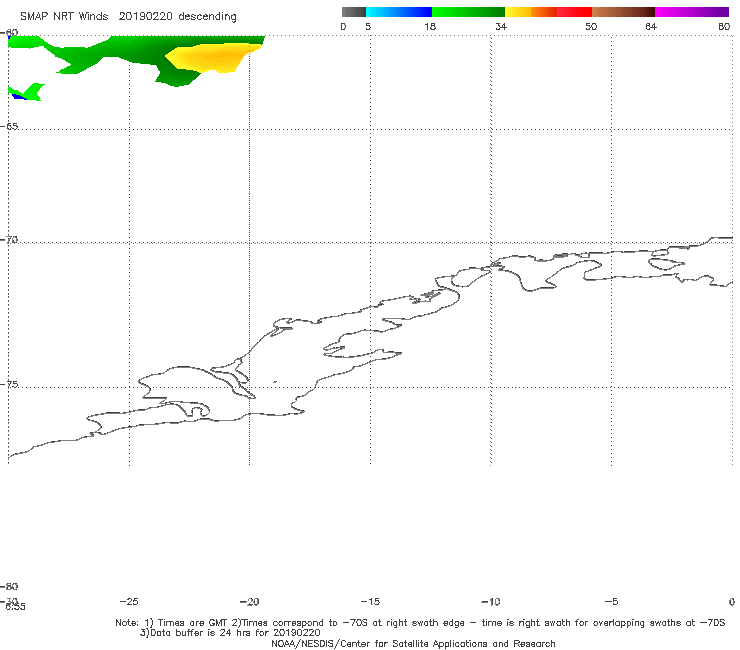This screenshot has width=740, height=650.
Task: Click the gray 0–5 knot segment of color bar
Action: (353, 12)
